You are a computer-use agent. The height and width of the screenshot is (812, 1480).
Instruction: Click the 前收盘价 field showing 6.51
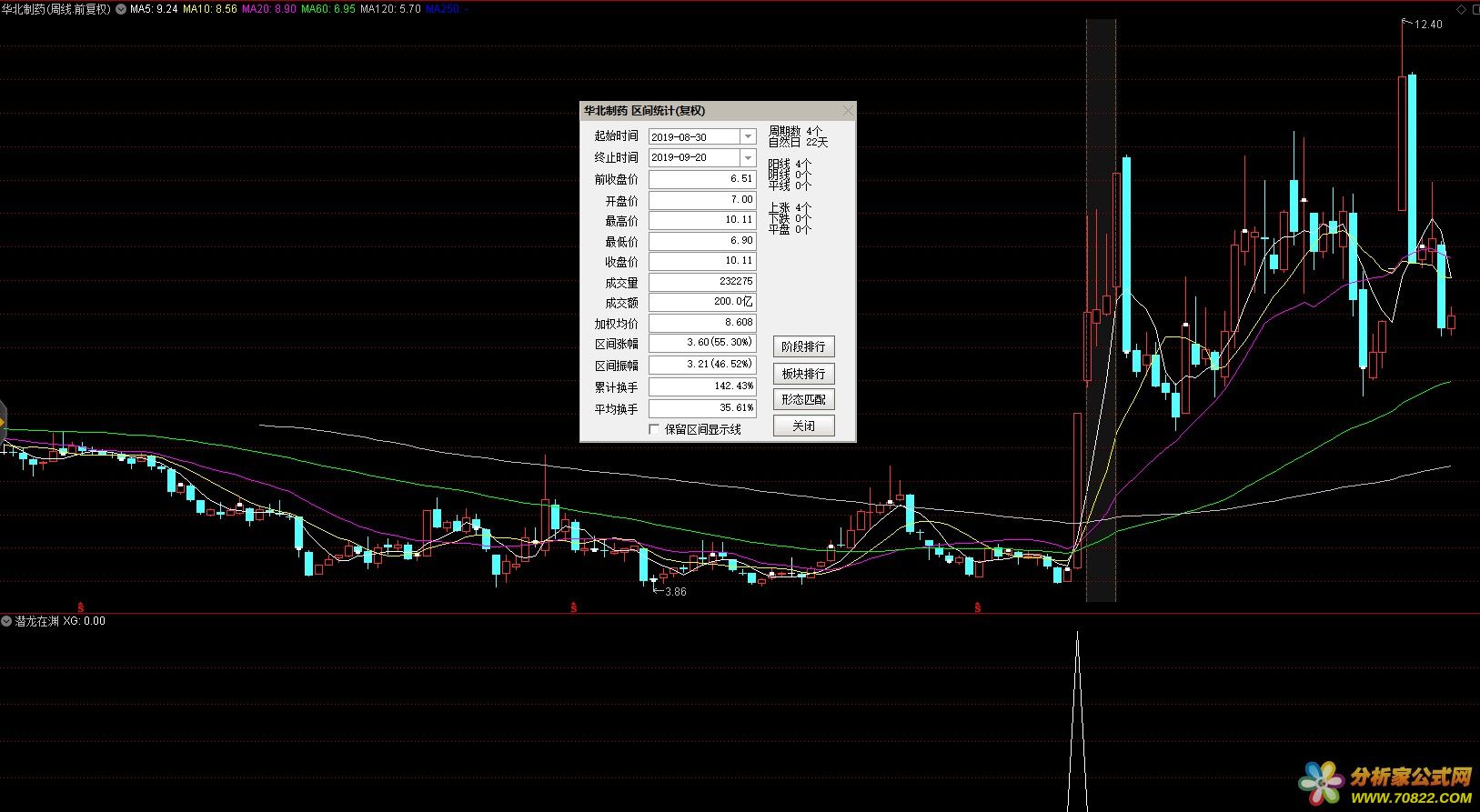point(701,179)
